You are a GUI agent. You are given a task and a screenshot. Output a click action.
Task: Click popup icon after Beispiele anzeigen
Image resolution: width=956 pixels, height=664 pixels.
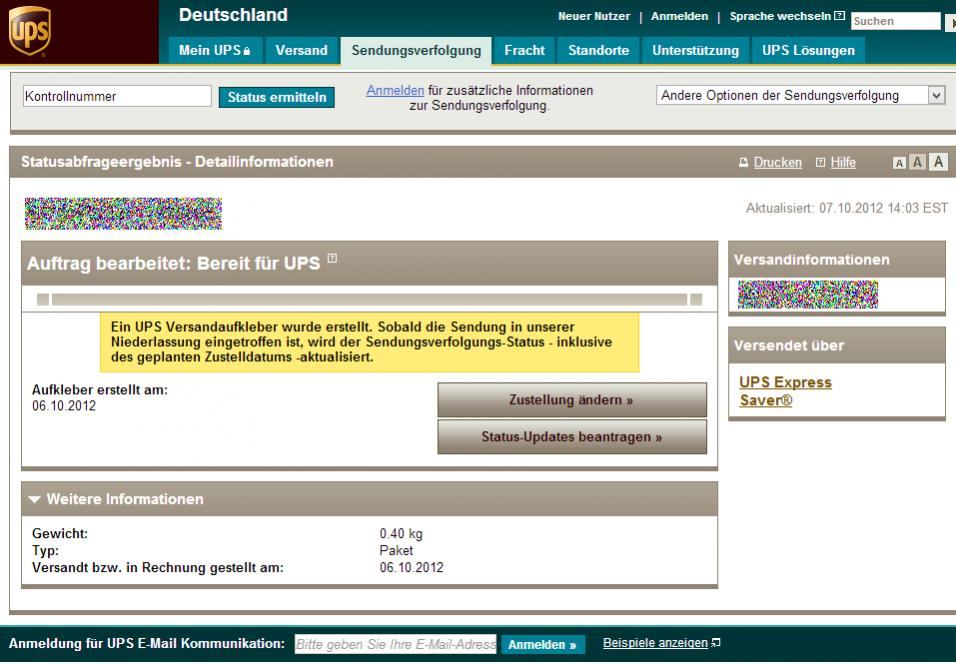pyautogui.click(x=716, y=643)
